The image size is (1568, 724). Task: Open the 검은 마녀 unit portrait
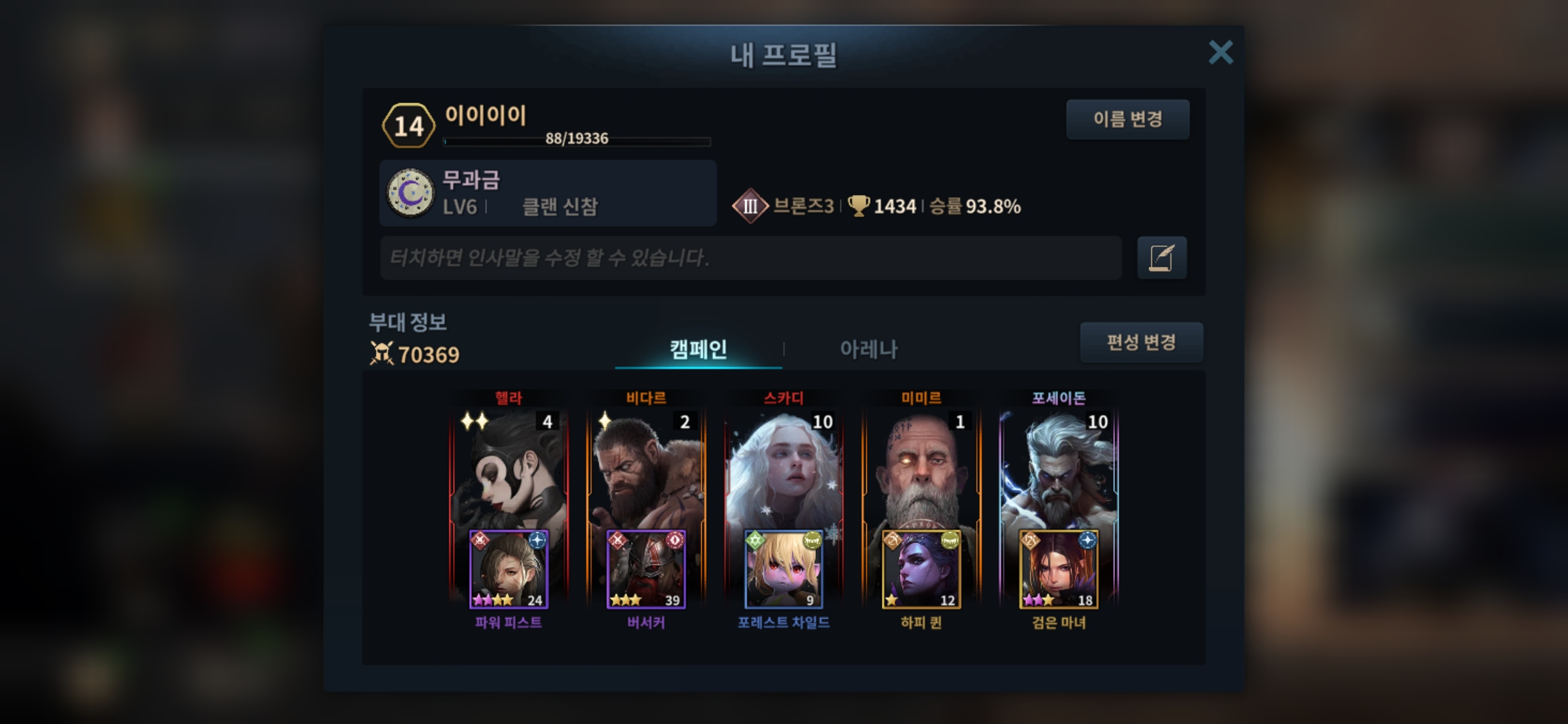tap(1059, 569)
